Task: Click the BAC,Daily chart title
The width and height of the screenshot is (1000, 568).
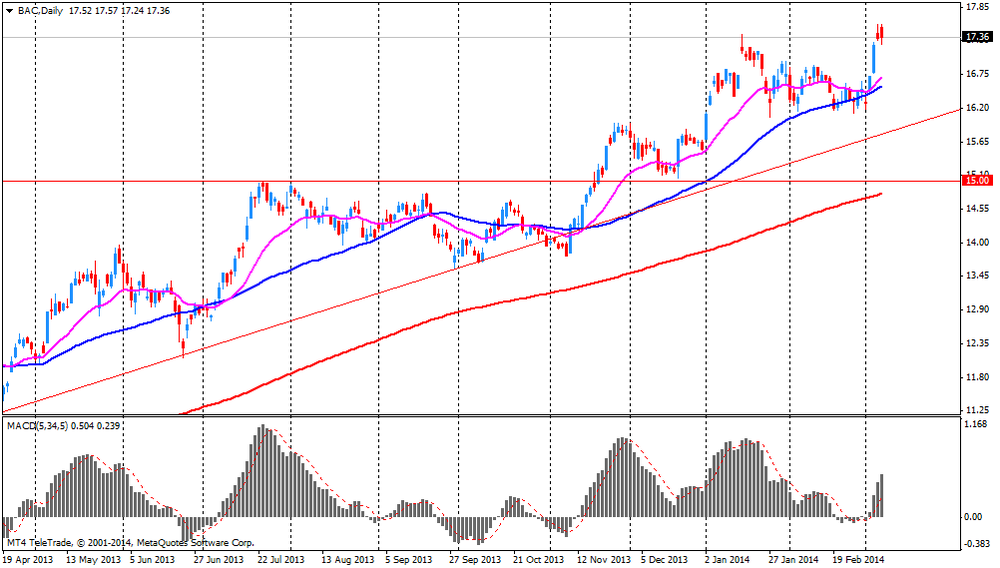Action: [40, 11]
